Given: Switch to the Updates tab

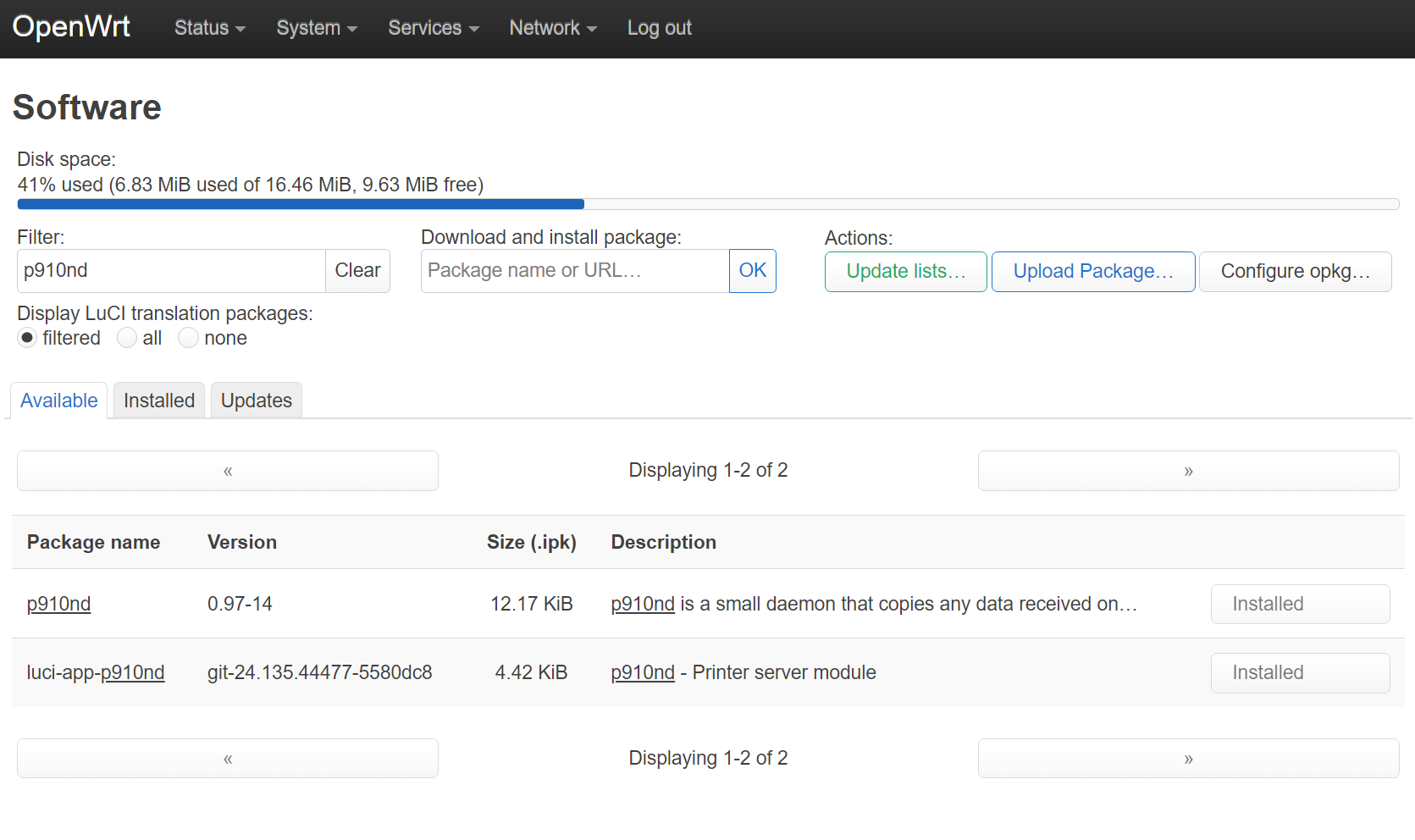Looking at the screenshot, I should point(256,401).
